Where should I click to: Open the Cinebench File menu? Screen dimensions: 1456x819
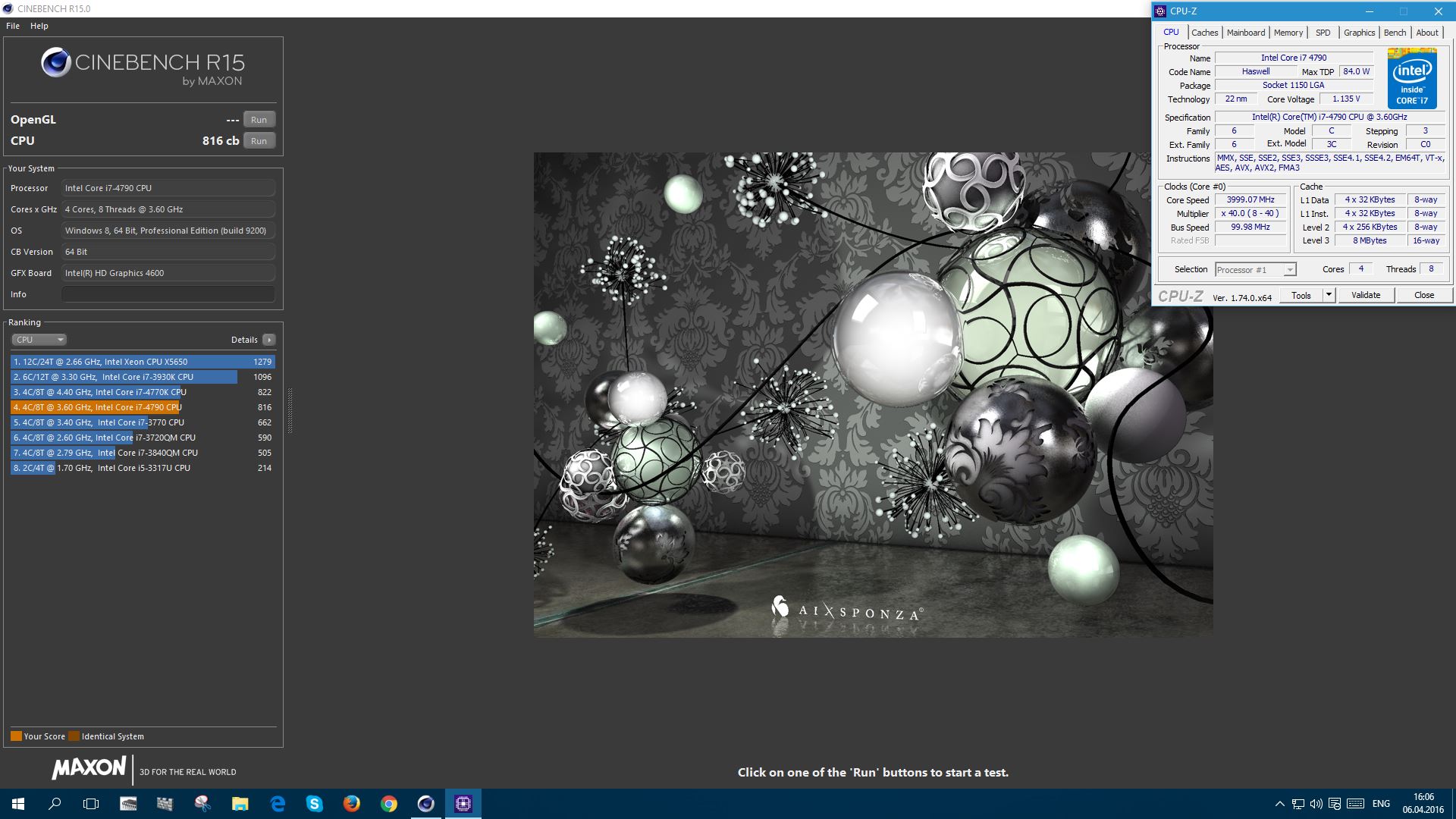pyautogui.click(x=13, y=26)
